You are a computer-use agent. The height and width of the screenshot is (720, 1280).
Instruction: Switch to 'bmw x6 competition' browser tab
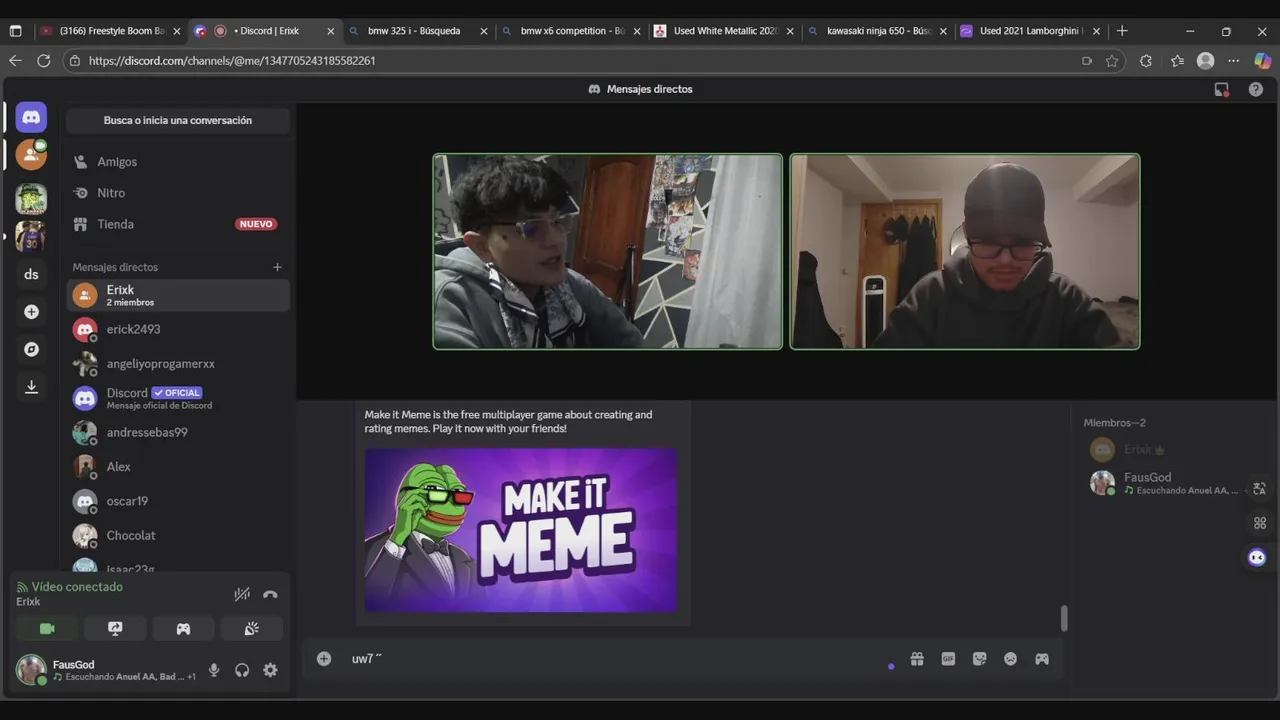click(571, 31)
